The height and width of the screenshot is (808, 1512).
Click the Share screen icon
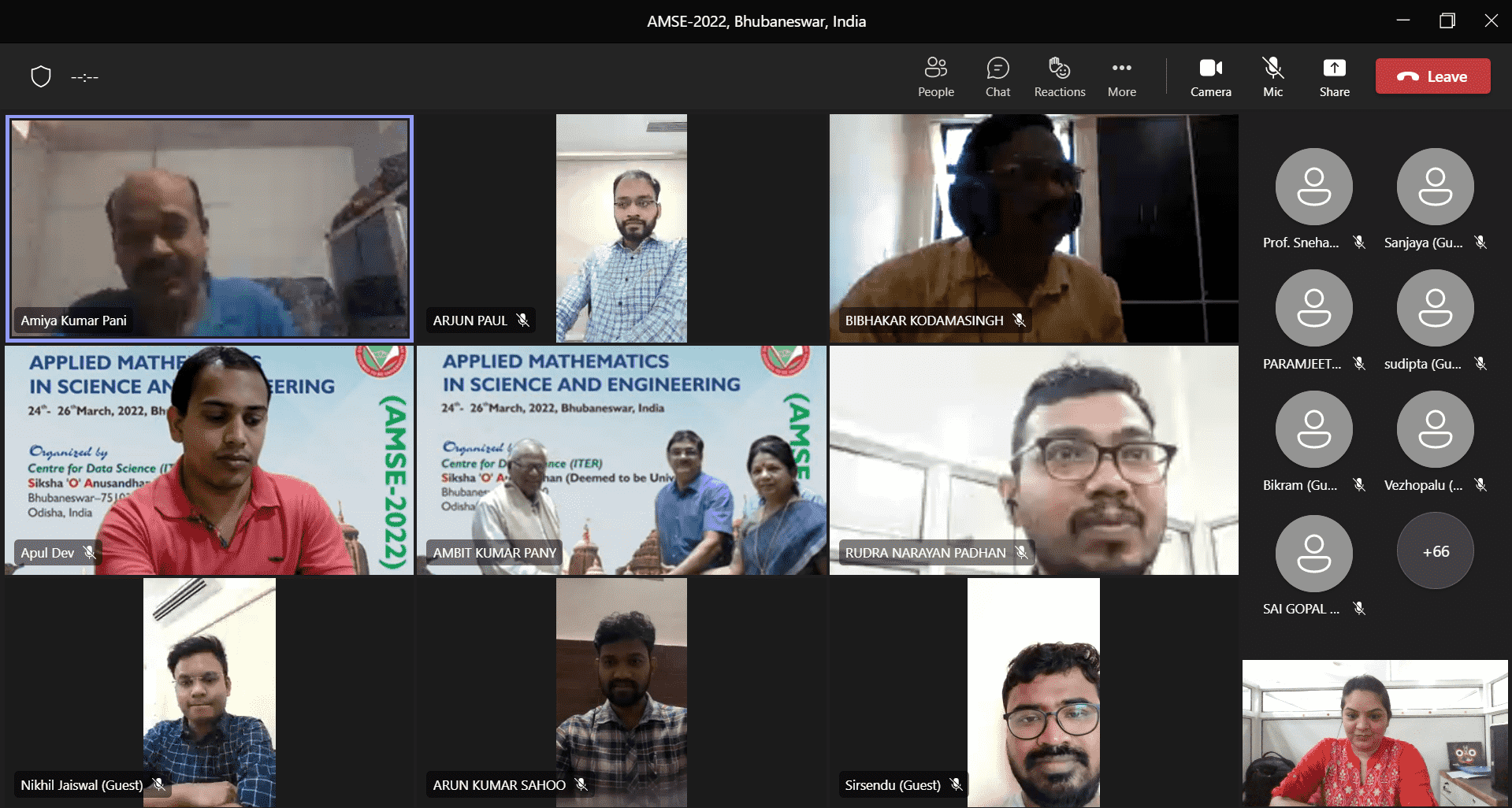click(1334, 76)
